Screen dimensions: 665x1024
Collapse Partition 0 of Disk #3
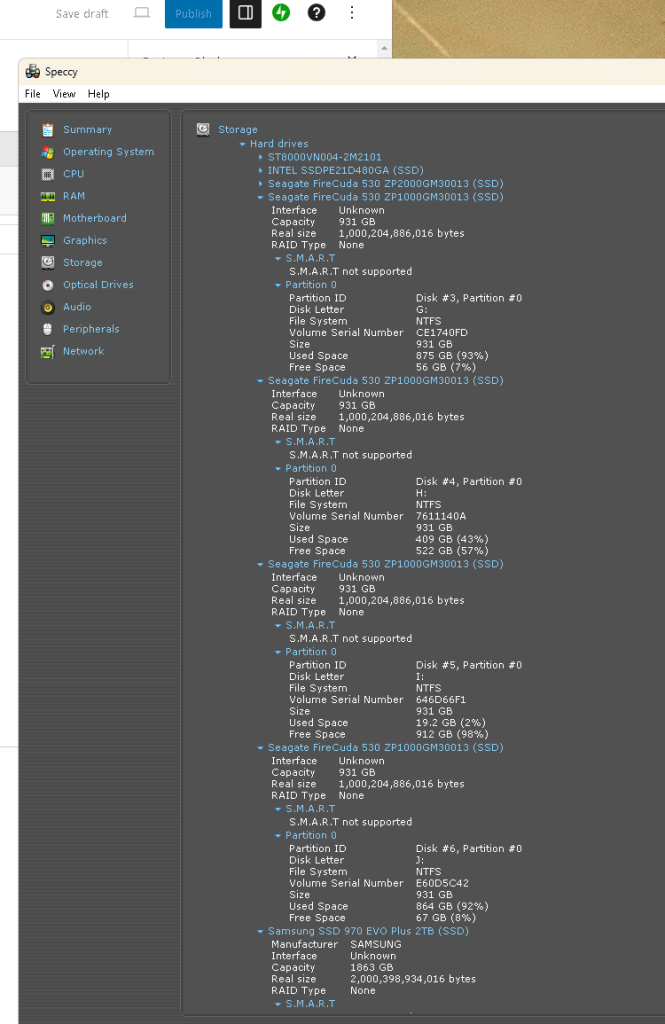click(x=278, y=285)
